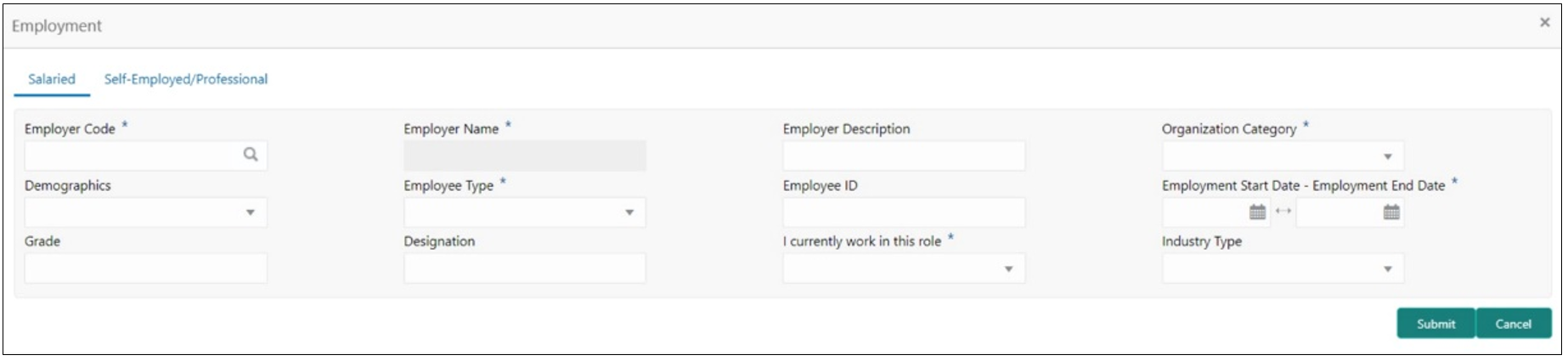Open the Employment End Date calendar icon
This screenshot has width=1568, height=361.
tap(1390, 212)
